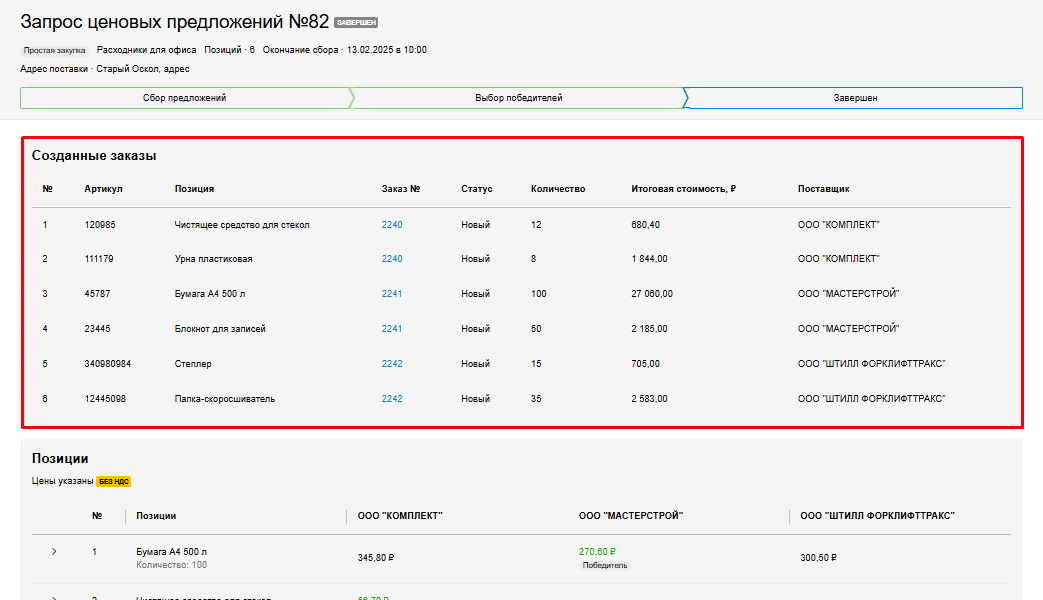Switch to the Сбор предложений step

185,98
